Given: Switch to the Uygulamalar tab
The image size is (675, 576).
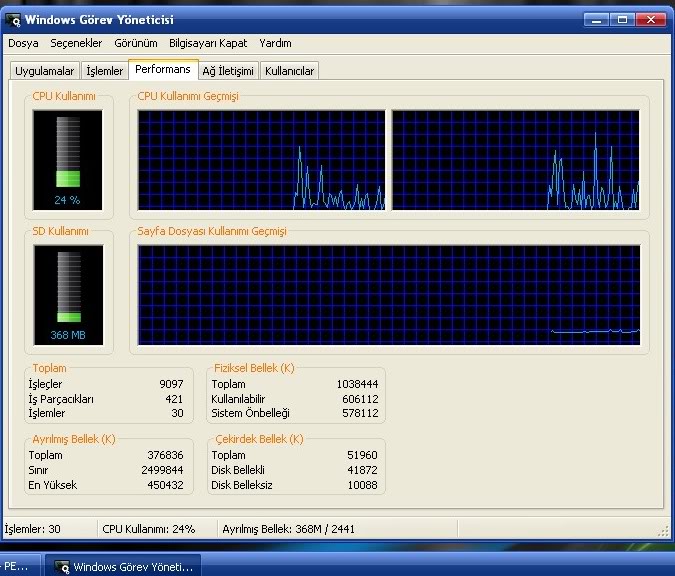Looking at the screenshot, I should click(44, 71).
